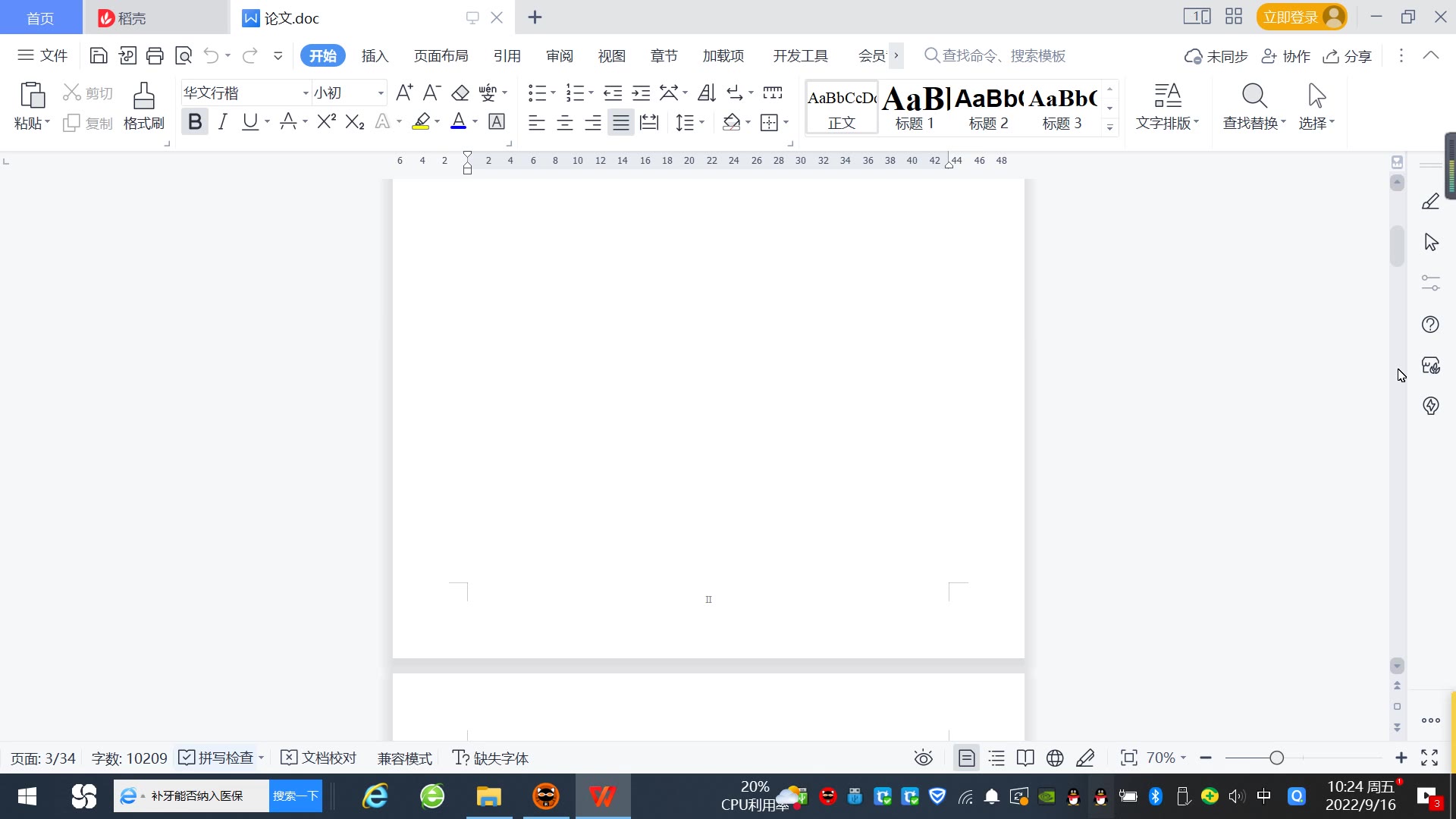Open the 审阅 ribbon tab
Image resolution: width=1456 pixels, height=819 pixels.
pos(559,55)
